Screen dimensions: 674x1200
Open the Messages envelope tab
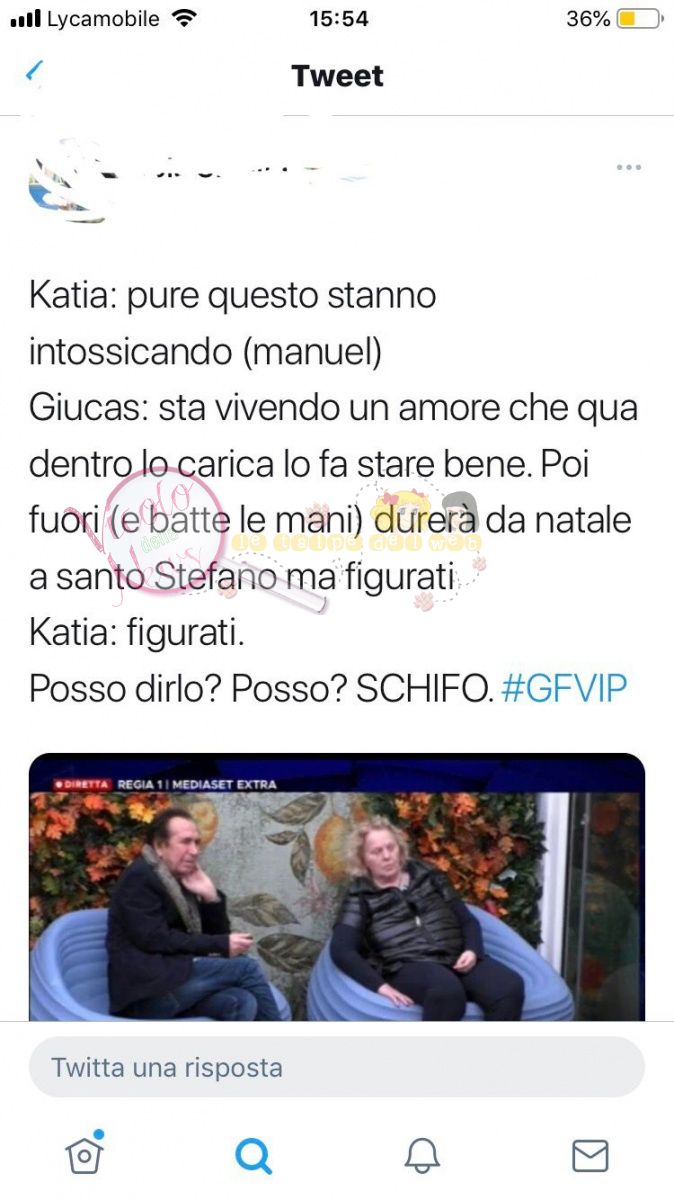click(x=590, y=1156)
